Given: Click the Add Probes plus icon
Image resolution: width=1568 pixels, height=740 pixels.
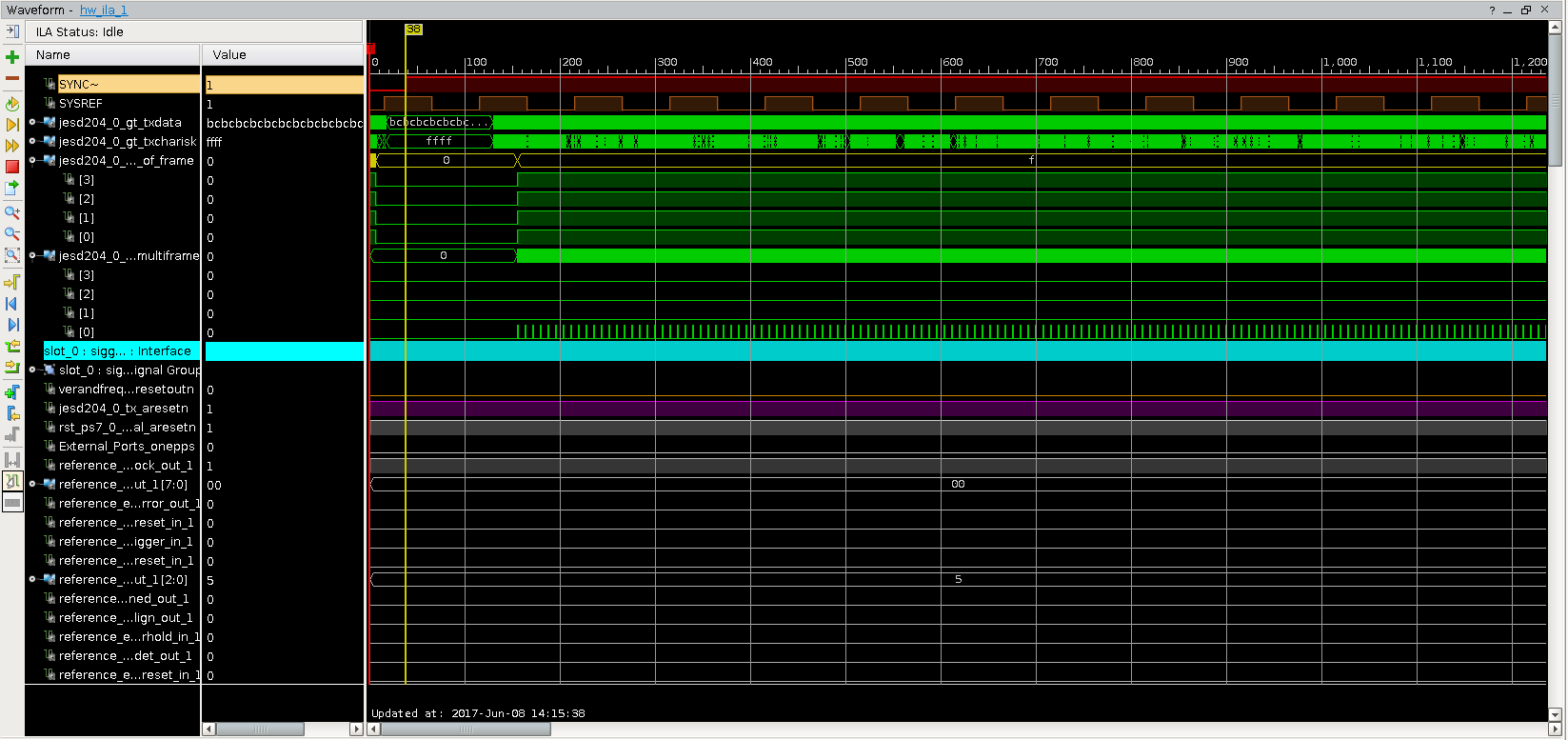Looking at the screenshot, I should click(12, 57).
